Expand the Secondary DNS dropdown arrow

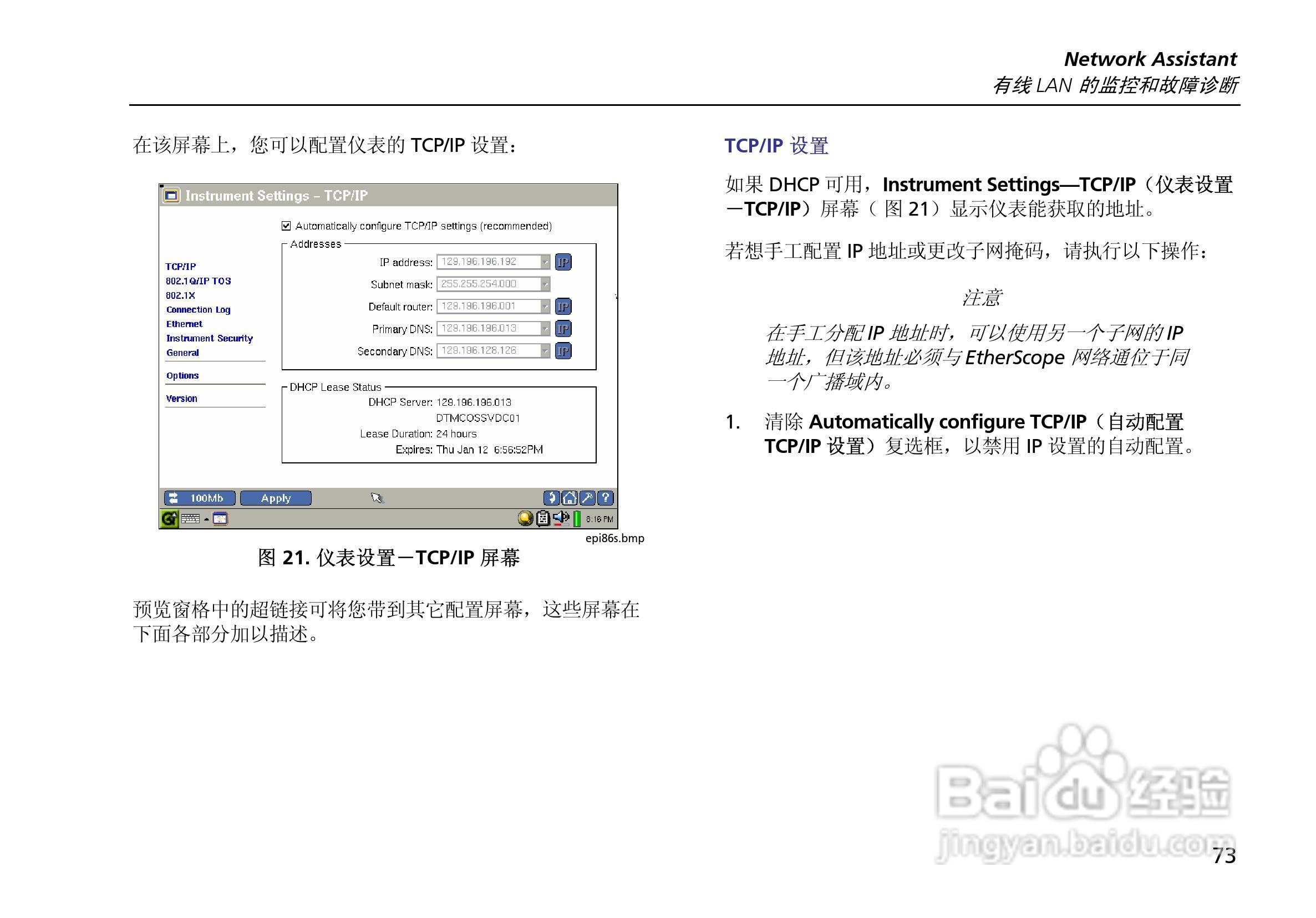coord(545,351)
